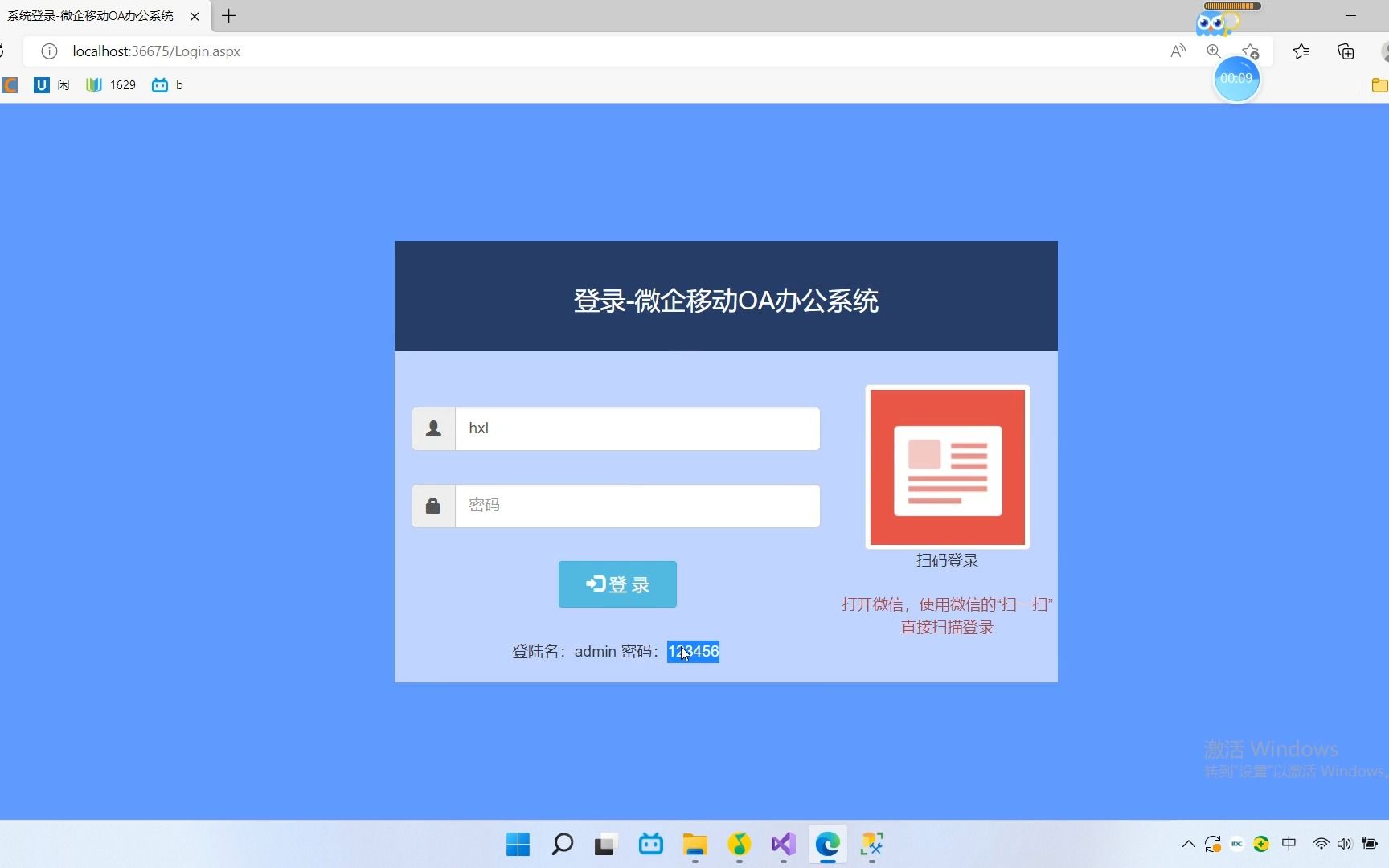Open the 1629 bookmark
The width and height of the screenshot is (1389, 868).
111,85
